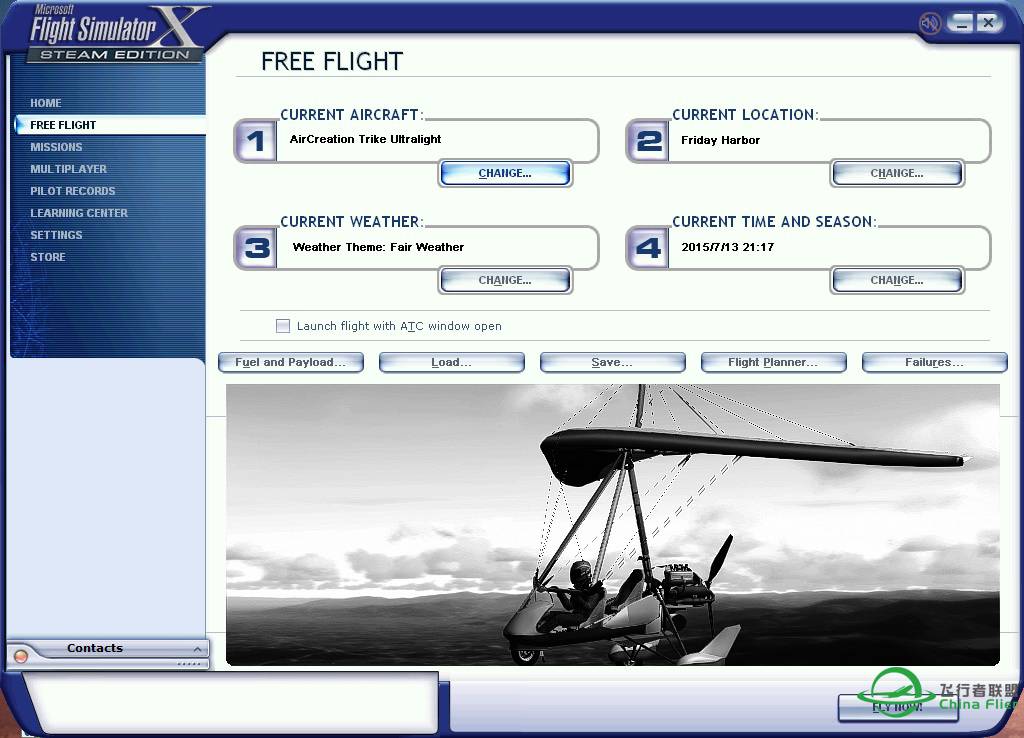1024x738 pixels.
Task: Click the ultralight aircraft preview image
Action: point(612,525)
